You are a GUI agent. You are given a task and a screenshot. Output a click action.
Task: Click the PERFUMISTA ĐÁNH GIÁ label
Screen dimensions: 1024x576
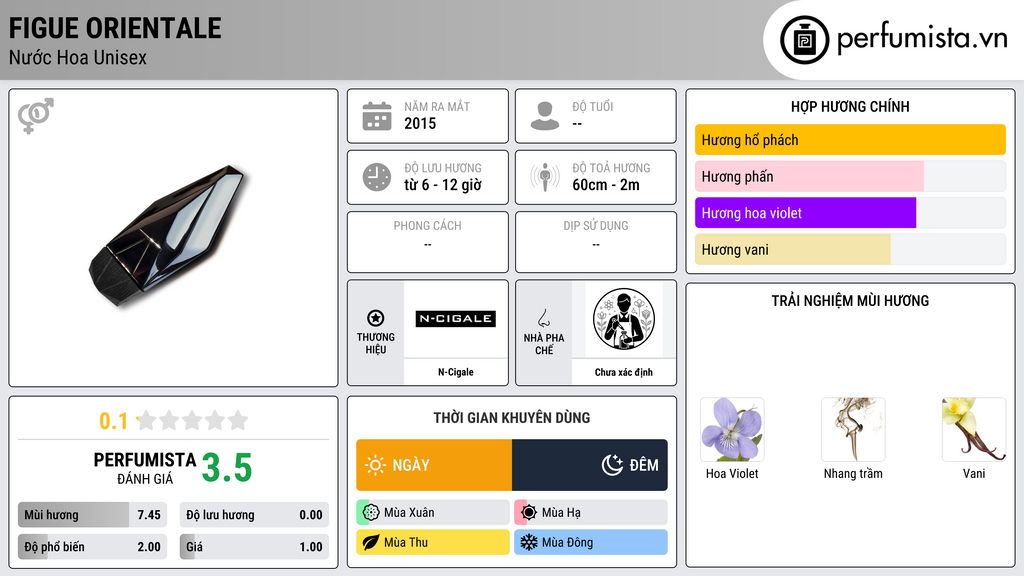tap(145, 468)
